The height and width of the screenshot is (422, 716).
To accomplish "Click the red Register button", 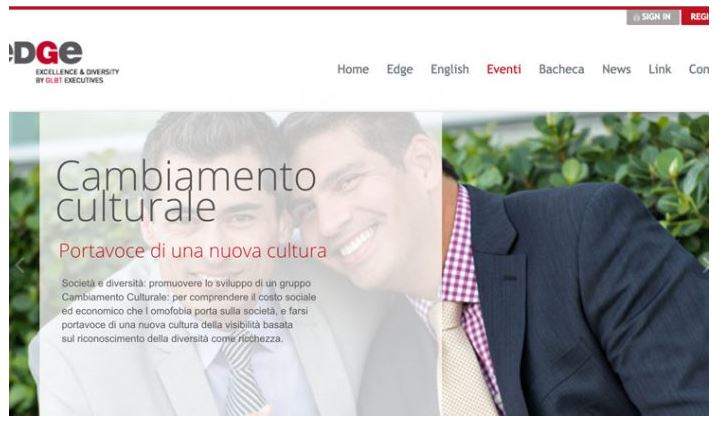I will pos(695,17).
